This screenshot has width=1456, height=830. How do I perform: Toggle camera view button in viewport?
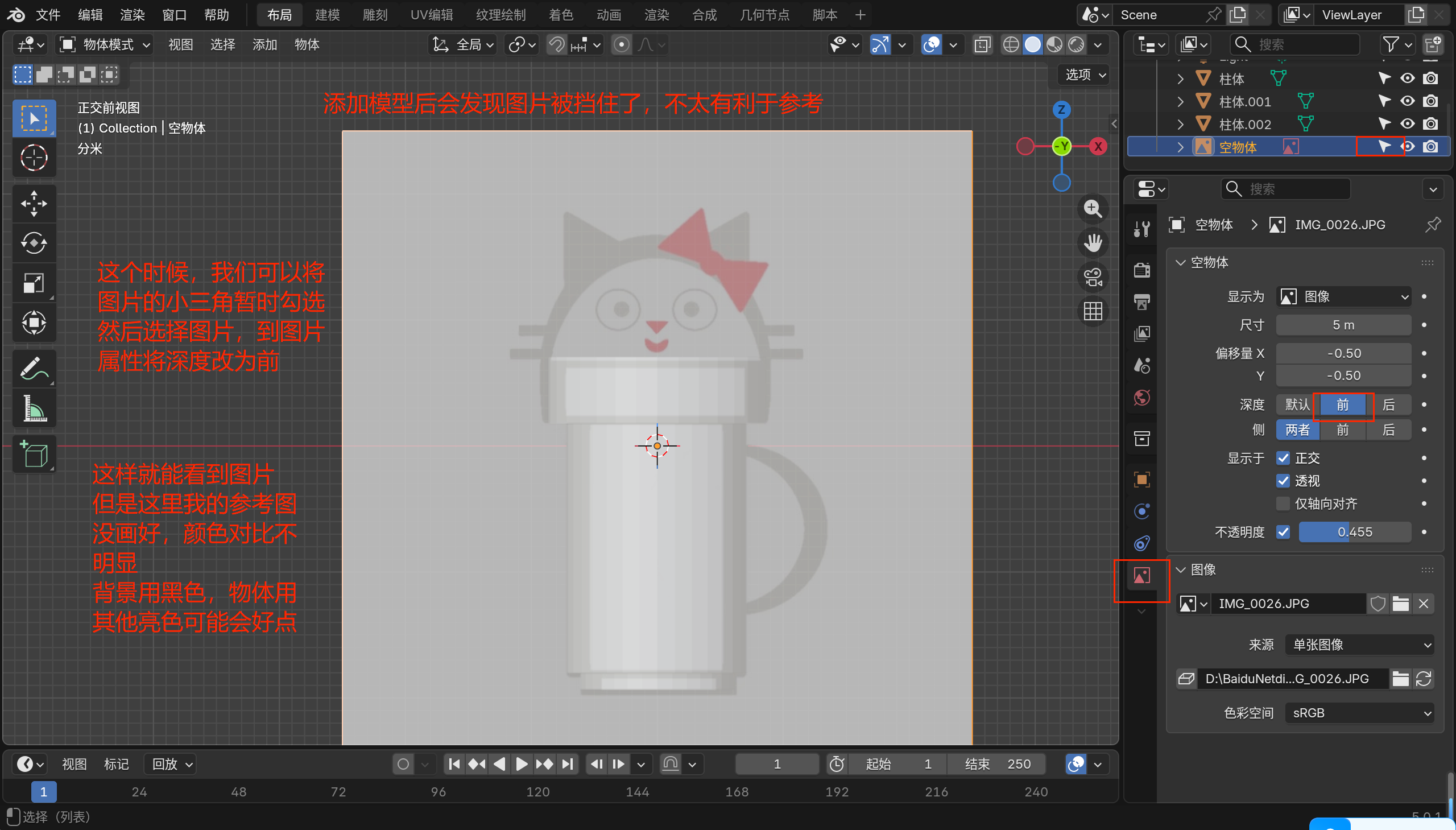pyautogui.click(x=1093, y=278)
